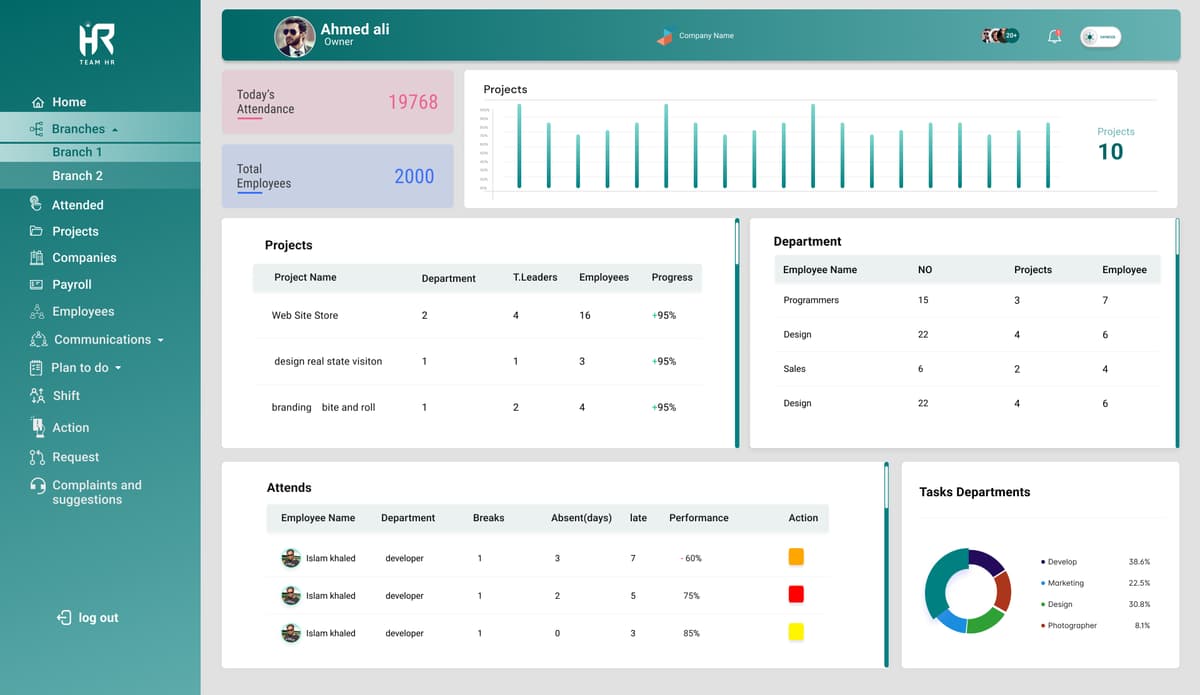Click the Payroll icon in sidebar
Viewport: 1200px width, 695px height.
[37, 285]
